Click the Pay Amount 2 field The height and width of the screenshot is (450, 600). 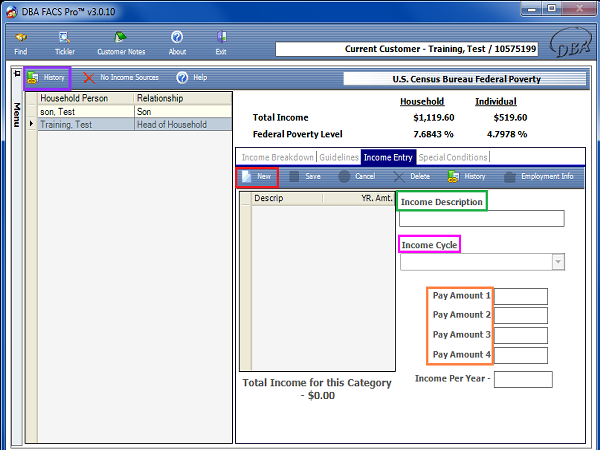521,316
